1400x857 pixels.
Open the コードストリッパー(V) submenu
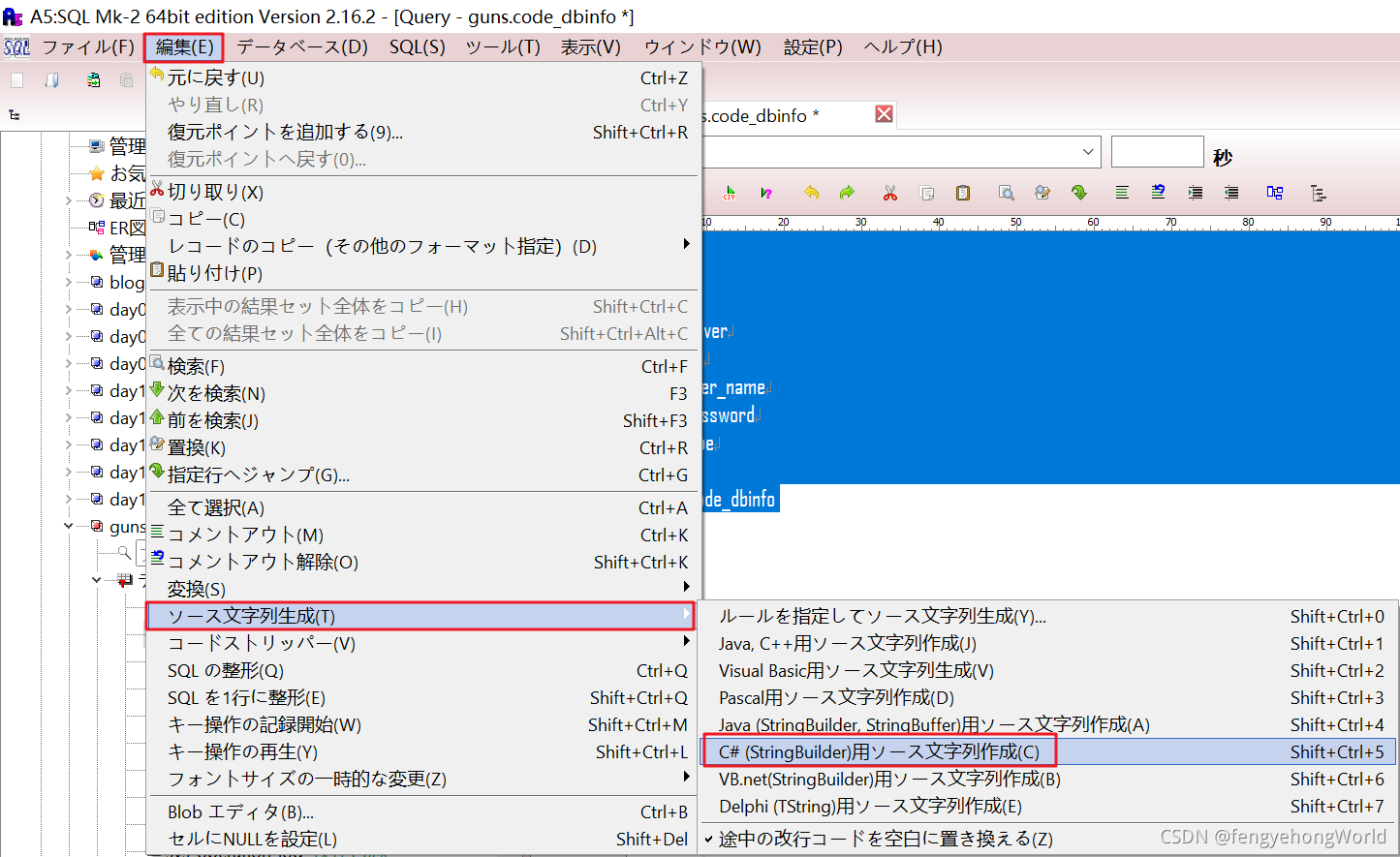click(x=422, y=643)
